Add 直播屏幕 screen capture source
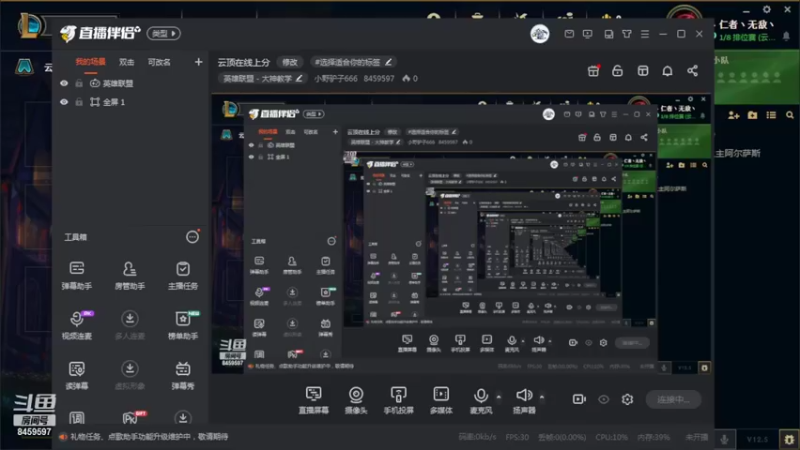The image size is (800, 450). [x=313, y=400]
